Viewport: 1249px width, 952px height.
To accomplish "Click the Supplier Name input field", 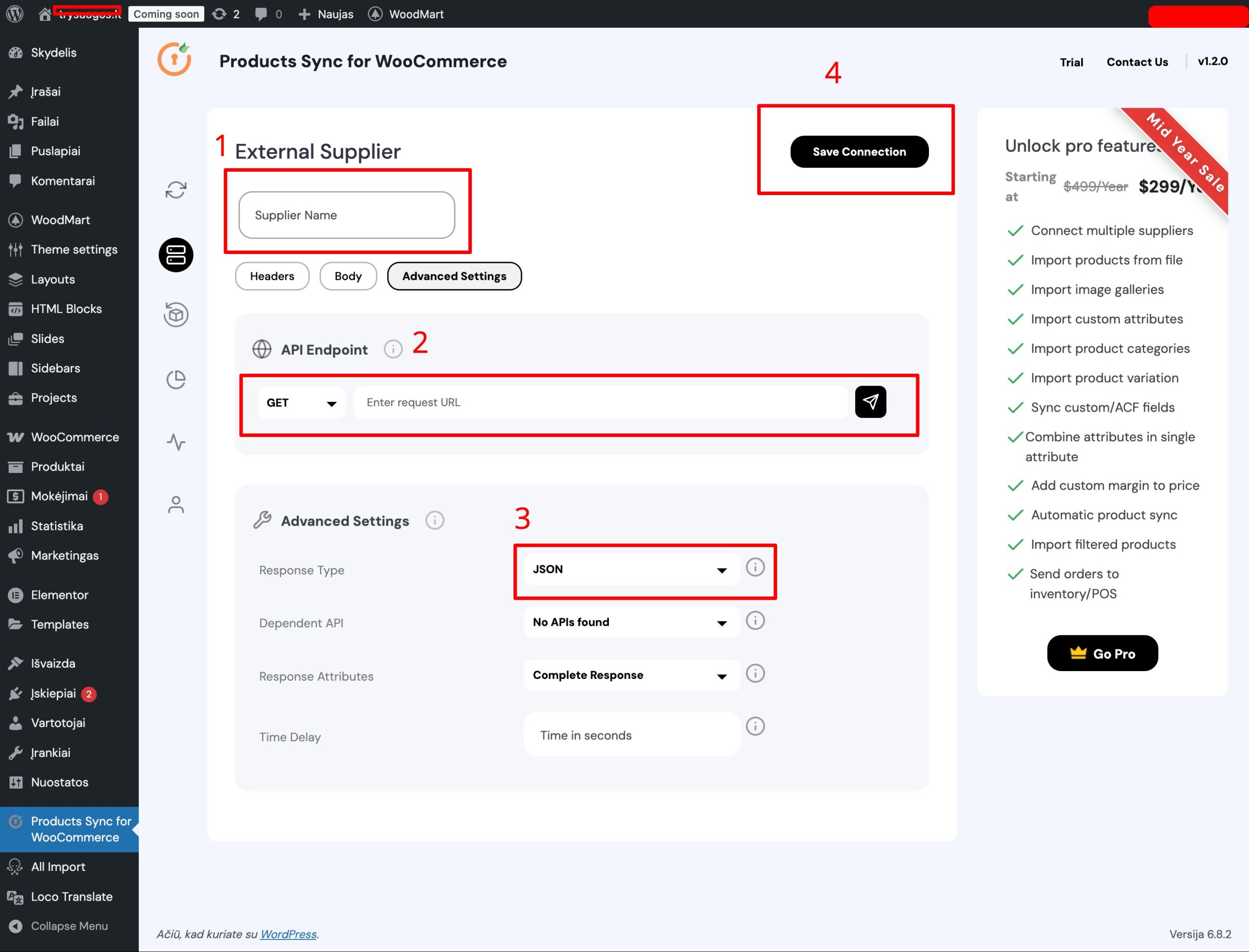I will [346, 216].
